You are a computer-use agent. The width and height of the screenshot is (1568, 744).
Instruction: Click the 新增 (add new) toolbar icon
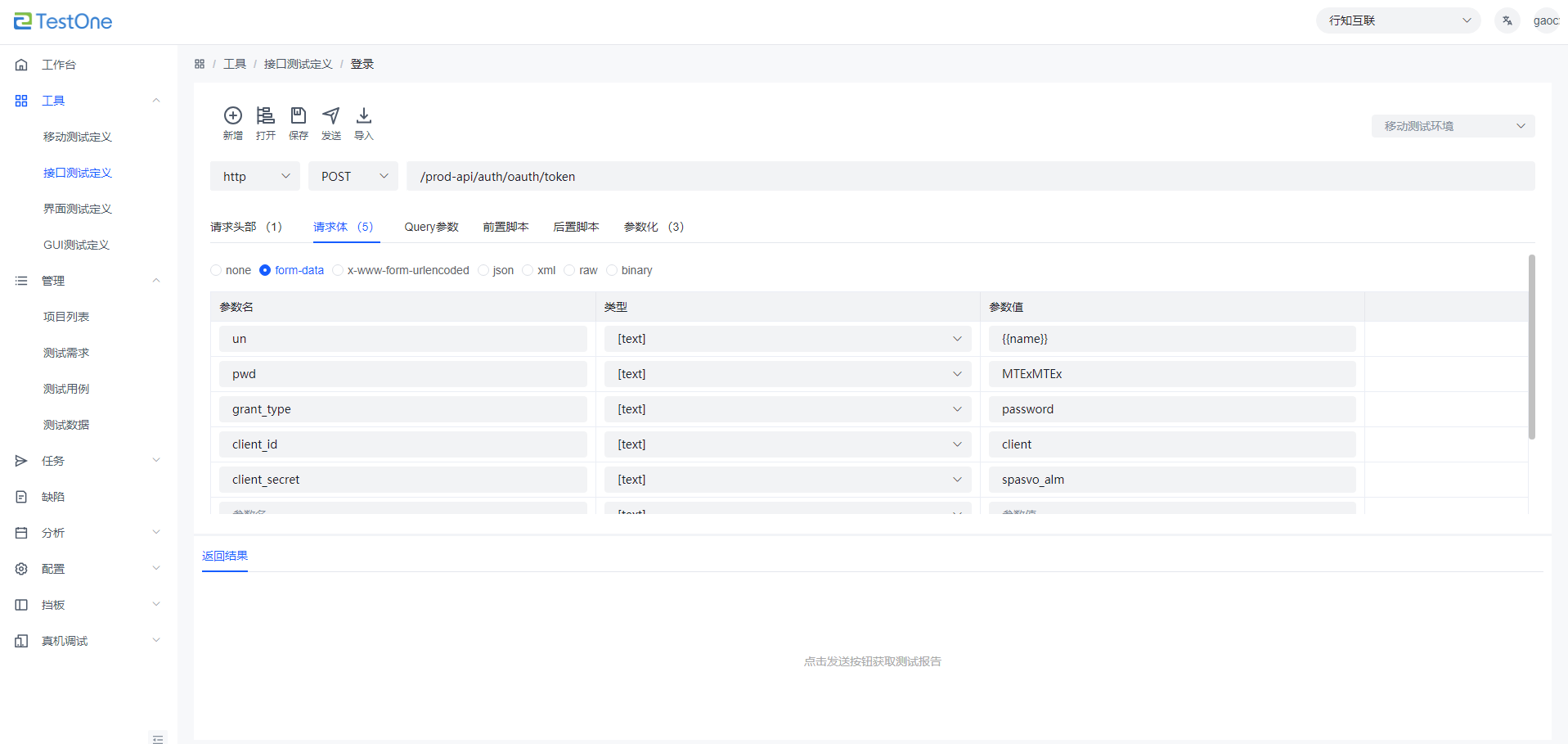(x=232, y=116)
